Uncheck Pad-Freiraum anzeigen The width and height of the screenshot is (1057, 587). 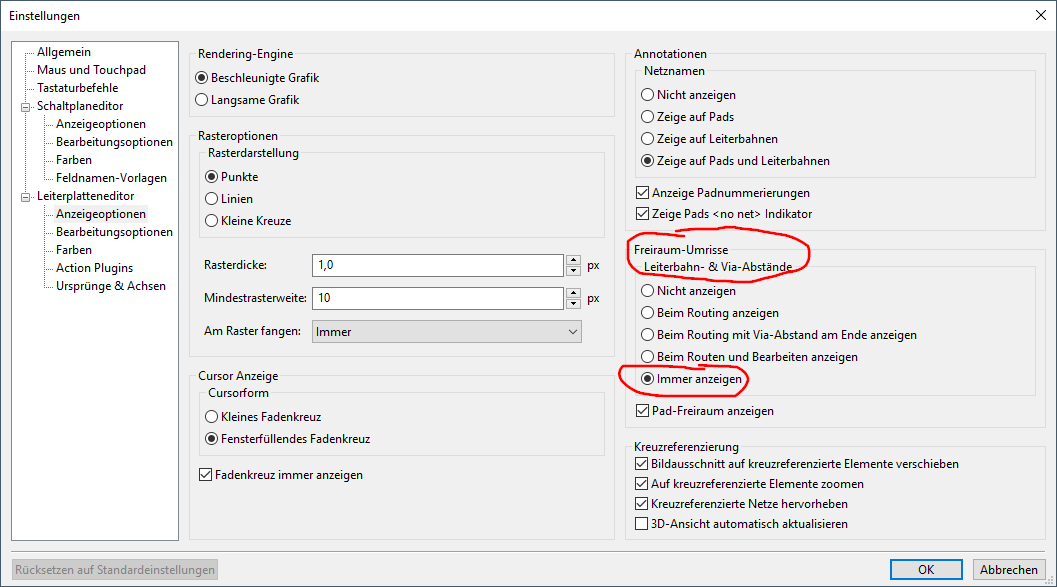[704, 410]
